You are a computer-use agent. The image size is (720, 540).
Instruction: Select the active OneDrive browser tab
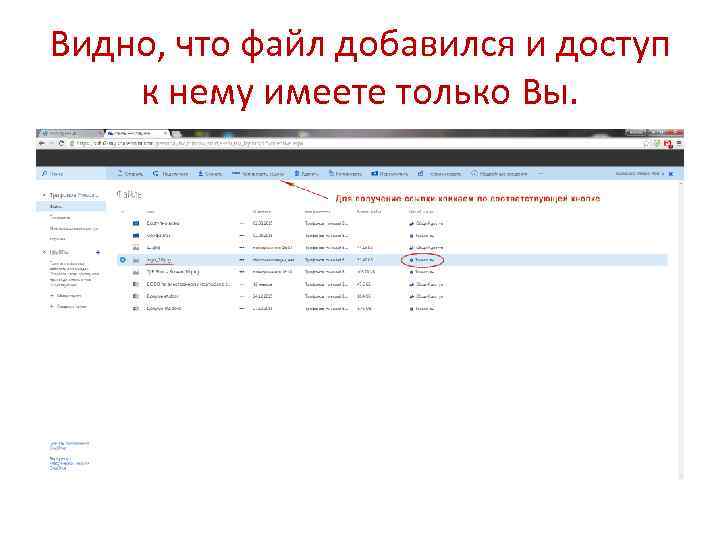137,133
